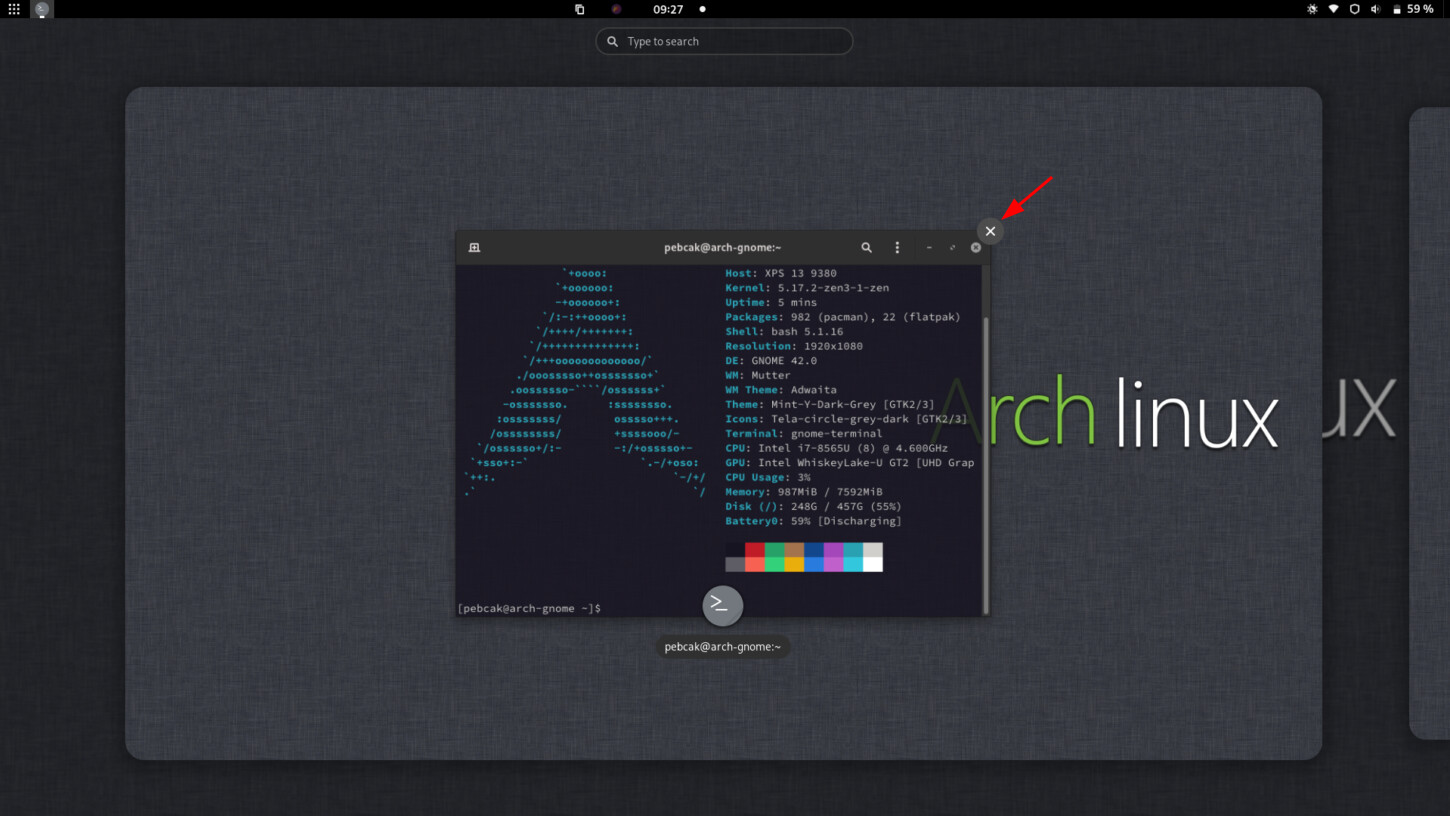The width and height of the screenshot is (1450, 817).
Task: Click the Icons: Tela-circle-grey-dark line
Action: [x=846, y=419]
